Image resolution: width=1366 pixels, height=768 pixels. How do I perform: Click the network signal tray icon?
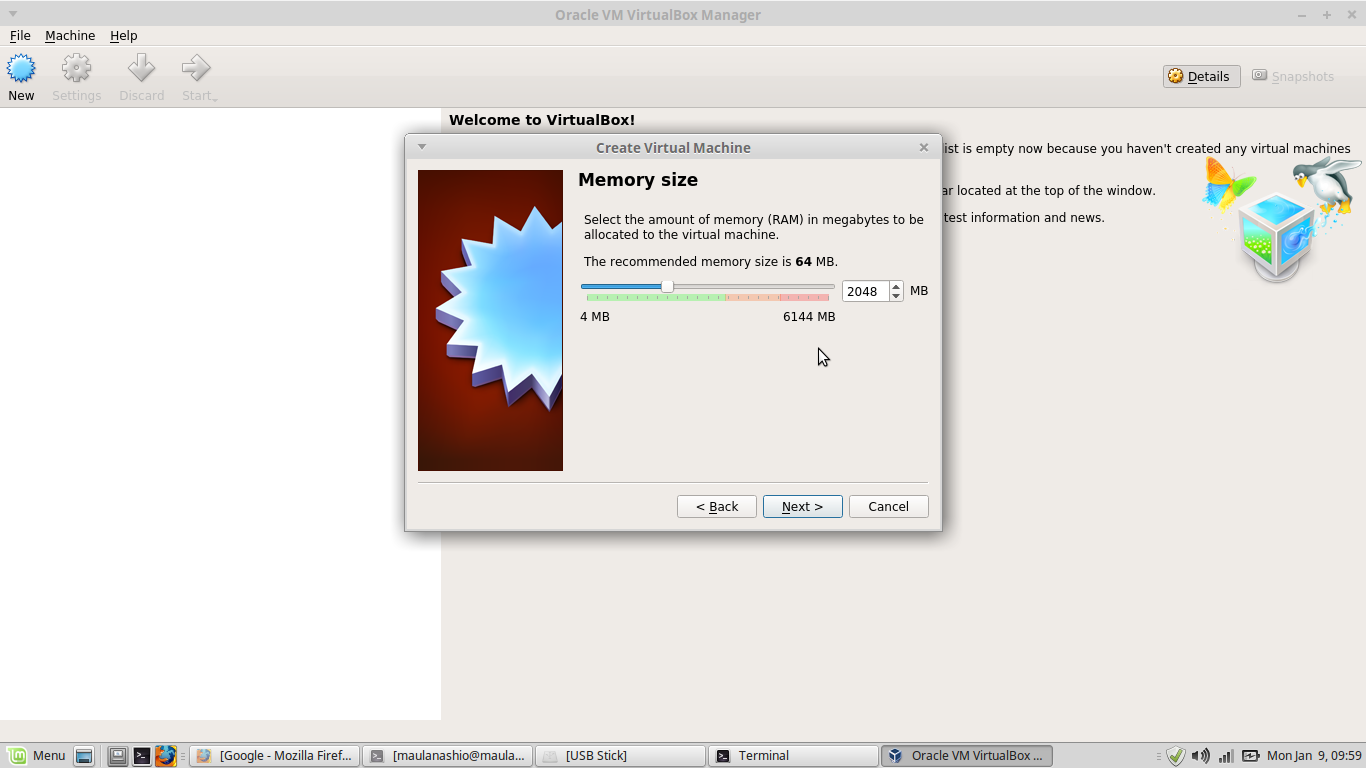click(x=1226, y=756)
